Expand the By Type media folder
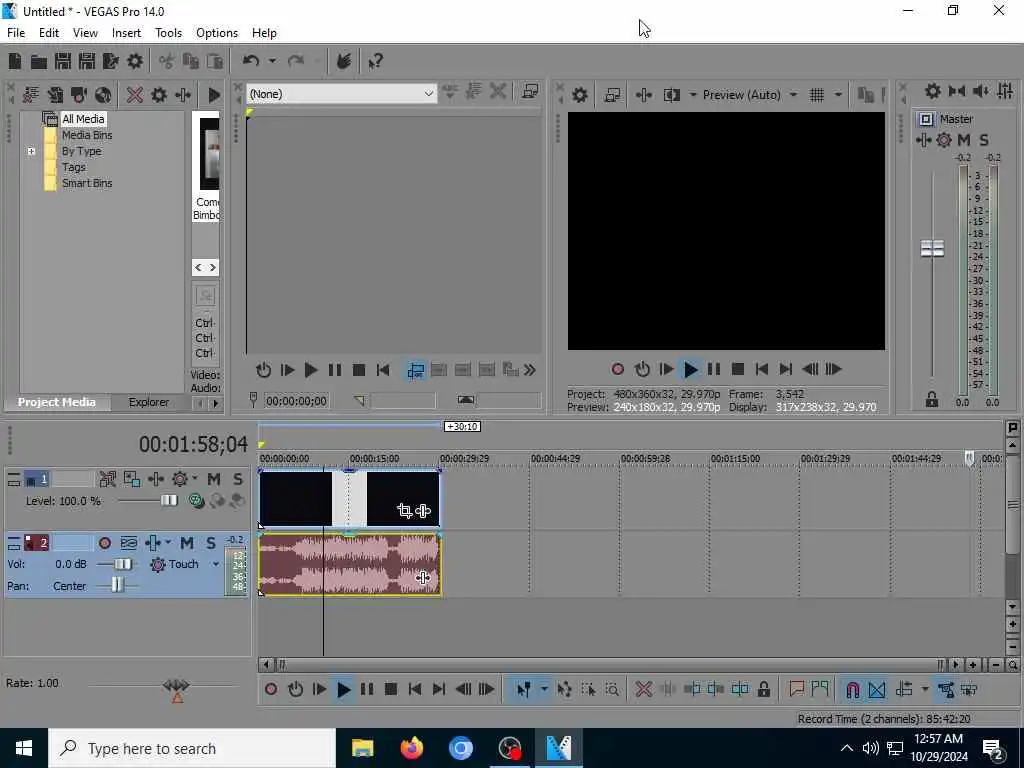Screen dimensions: 1024x768 pos(31,152)
